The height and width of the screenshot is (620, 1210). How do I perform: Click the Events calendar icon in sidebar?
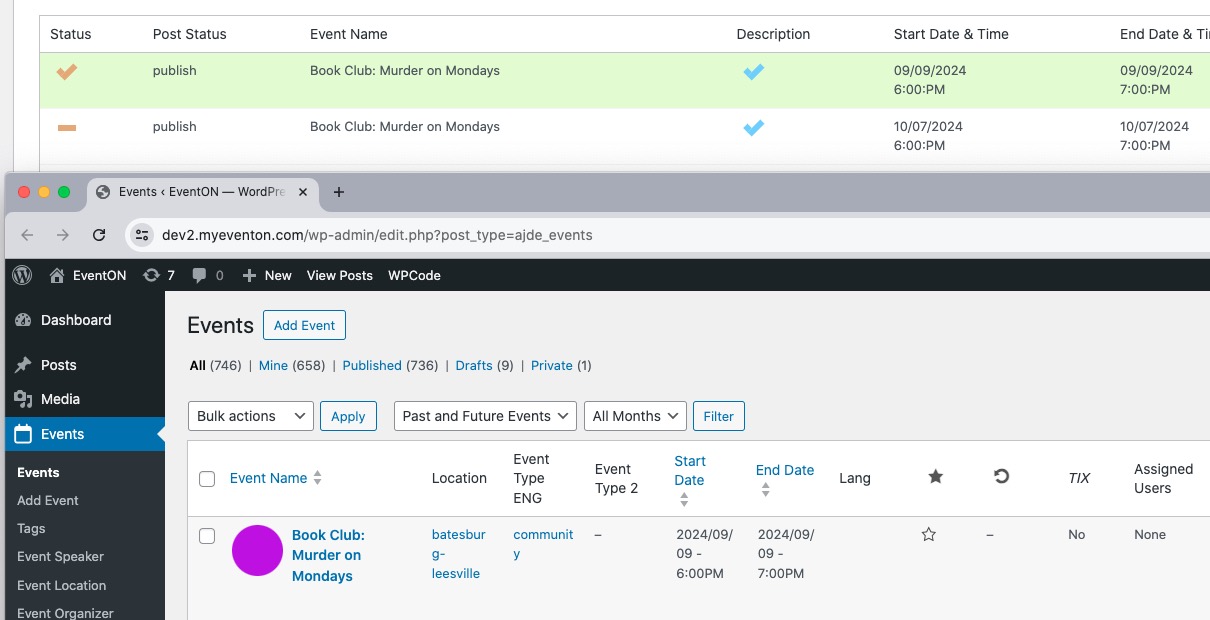point(24,434)
